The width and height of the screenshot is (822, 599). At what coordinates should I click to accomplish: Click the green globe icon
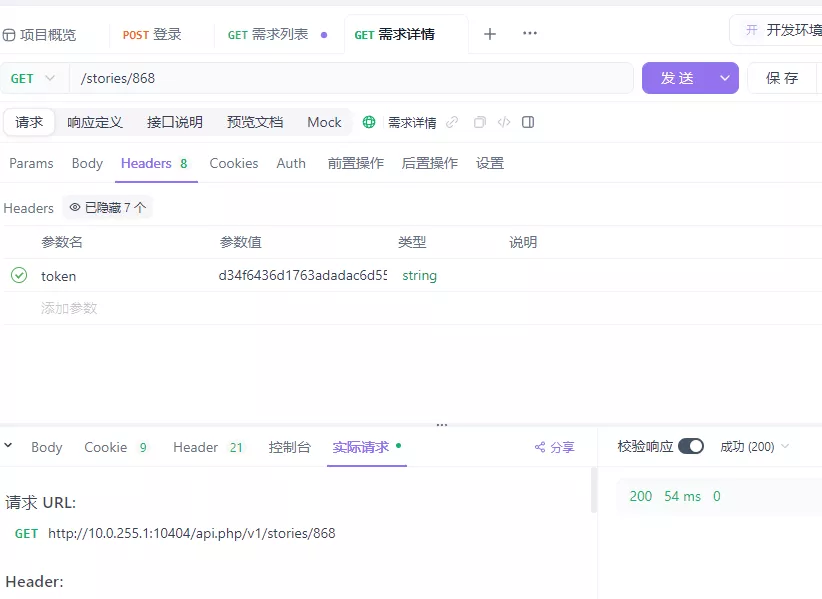click(x=369, y=122)
